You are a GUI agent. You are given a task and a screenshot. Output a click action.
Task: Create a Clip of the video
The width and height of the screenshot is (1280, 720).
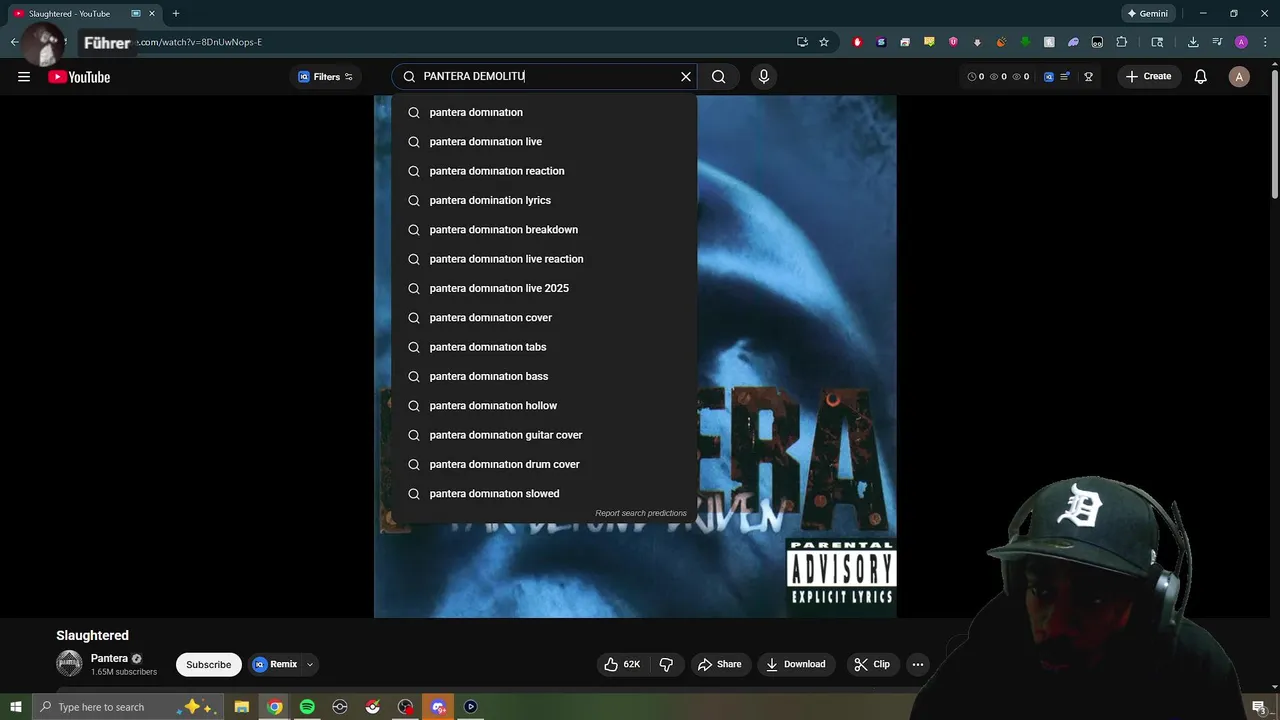[x=872, y=664]
